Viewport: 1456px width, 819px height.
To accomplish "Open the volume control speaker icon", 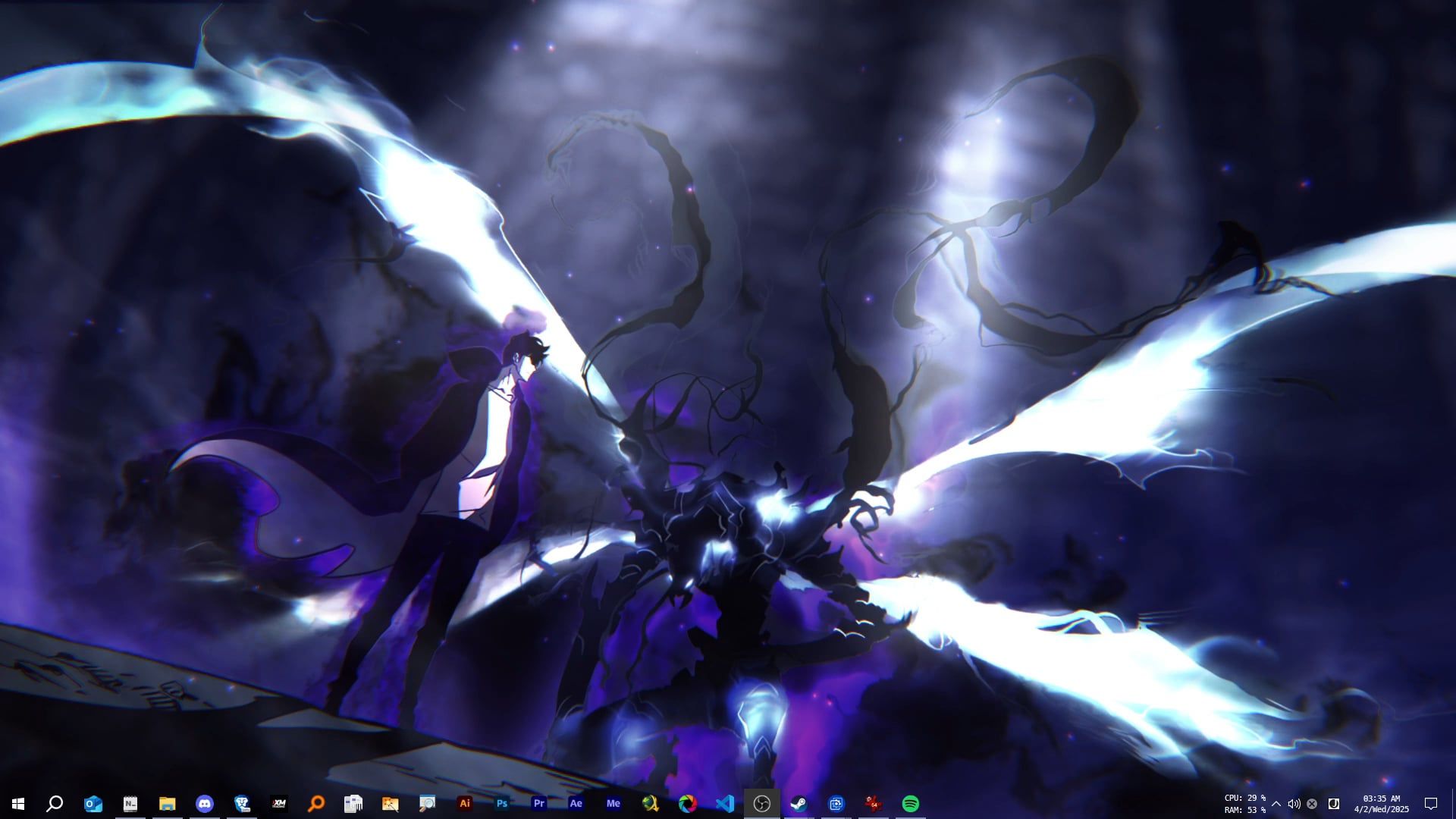I will [x=1294, y=804].
